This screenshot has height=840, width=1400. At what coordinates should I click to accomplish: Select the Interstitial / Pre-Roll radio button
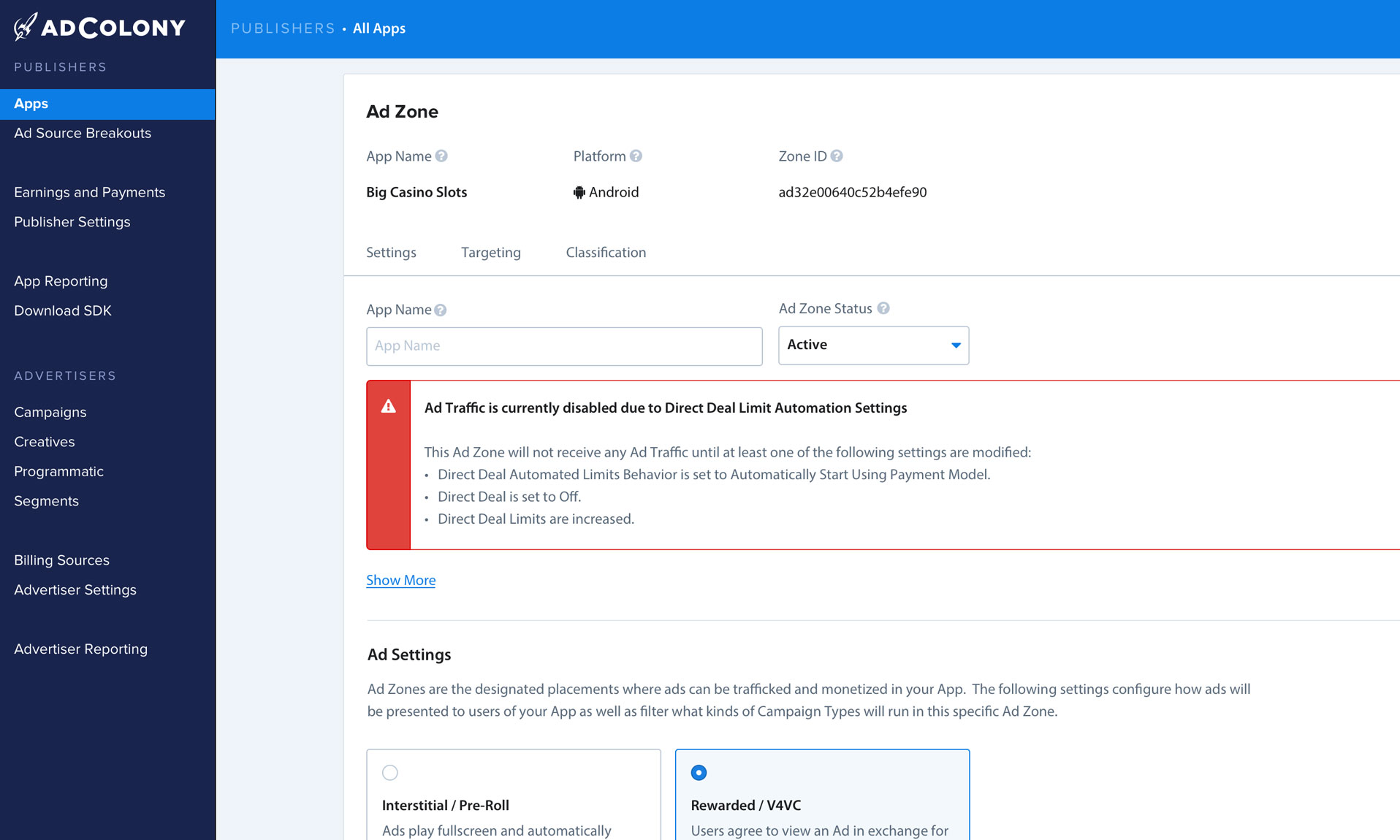pos(390,772)
